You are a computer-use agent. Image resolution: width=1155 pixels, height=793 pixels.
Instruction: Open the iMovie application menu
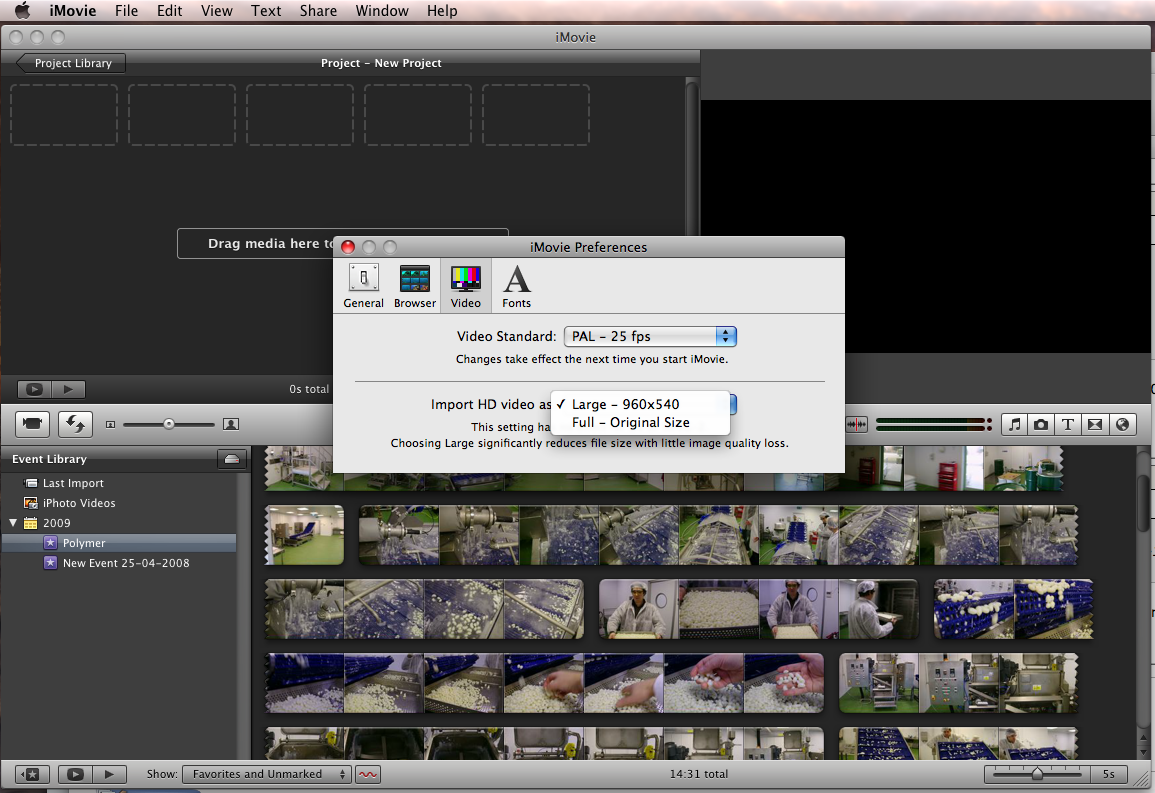[x=73, y=10]
